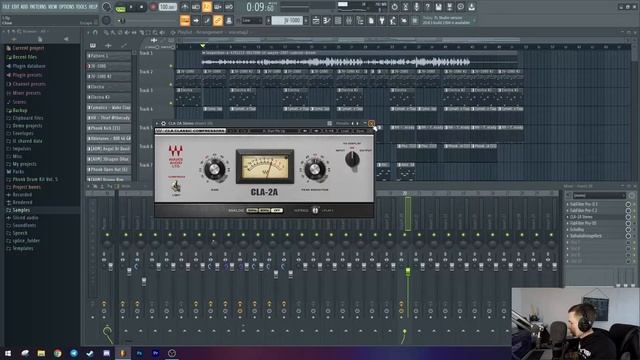This screenshot has height=360, width=640.
Task: Toggle the highlighted multilink controllers icon
Action: (218, 20)
